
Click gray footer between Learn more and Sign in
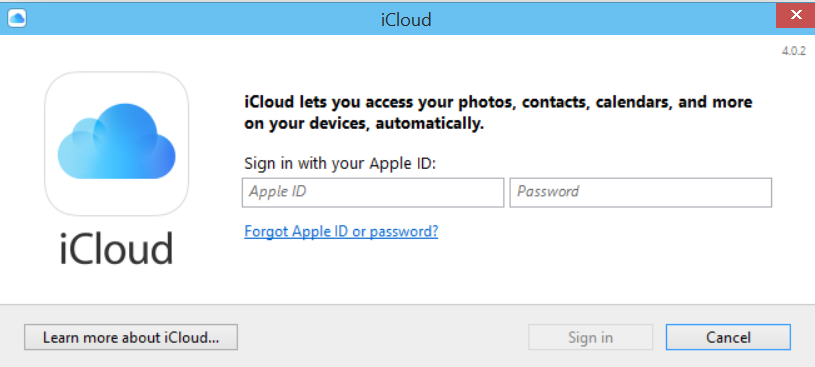(x=383, y=337)
